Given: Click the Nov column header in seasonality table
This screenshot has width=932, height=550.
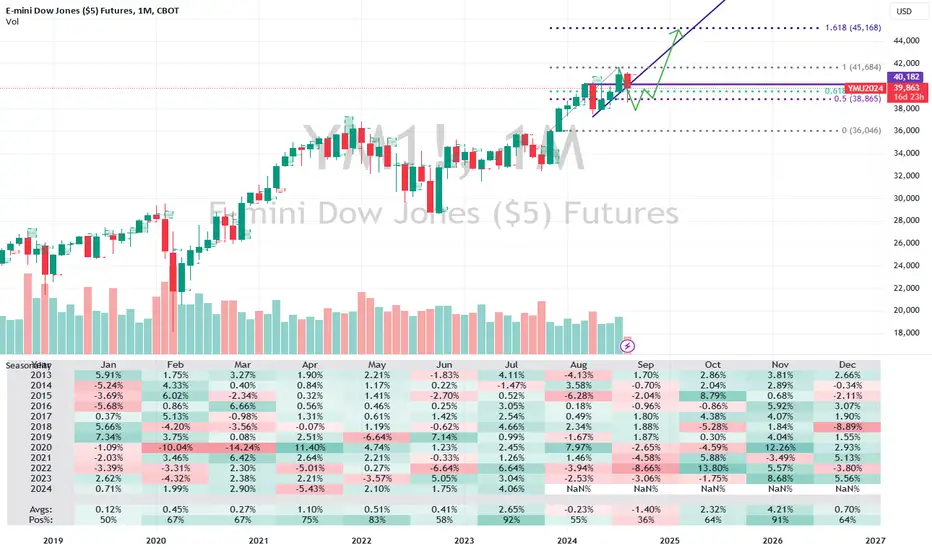Looking at the screenshot, I should (x=780, y=364).
